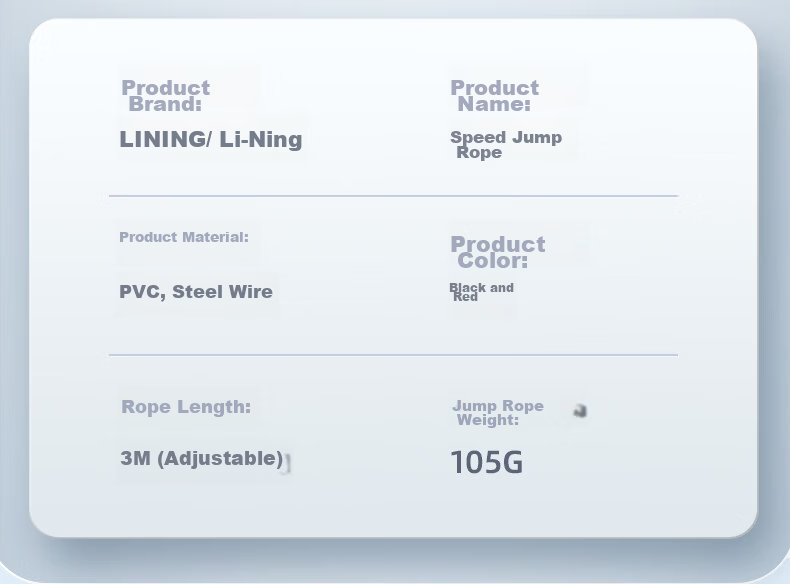The image size is (790, 584).
Task: Select the 3M (Adjustable) value
Action: tap(202, 459)
